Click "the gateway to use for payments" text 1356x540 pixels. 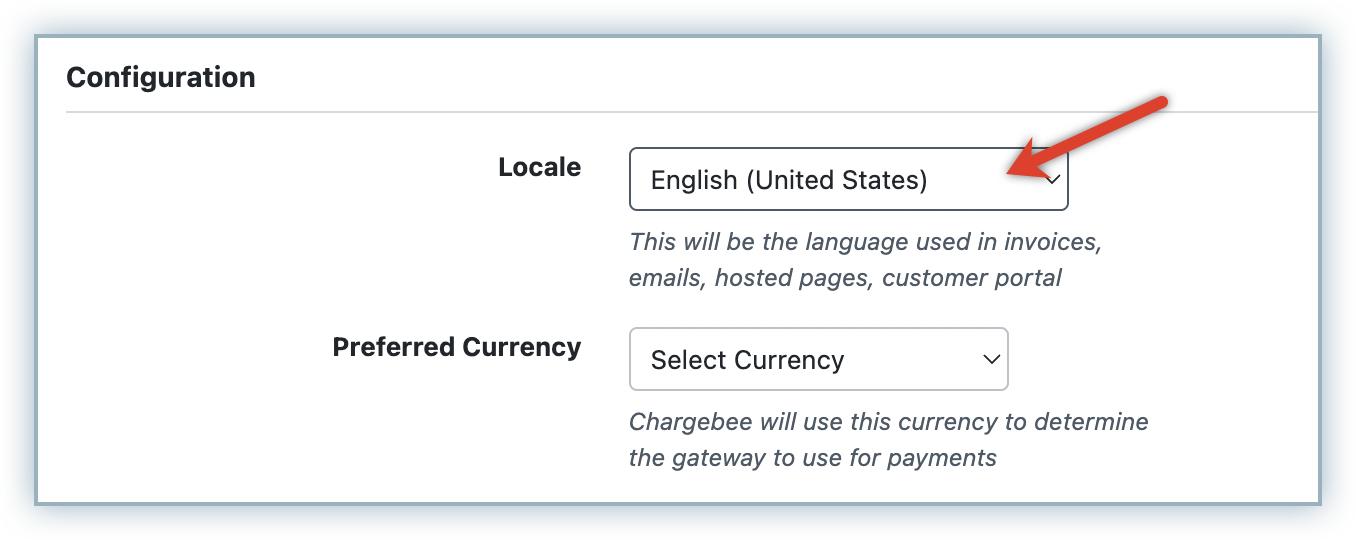point(812,458)
